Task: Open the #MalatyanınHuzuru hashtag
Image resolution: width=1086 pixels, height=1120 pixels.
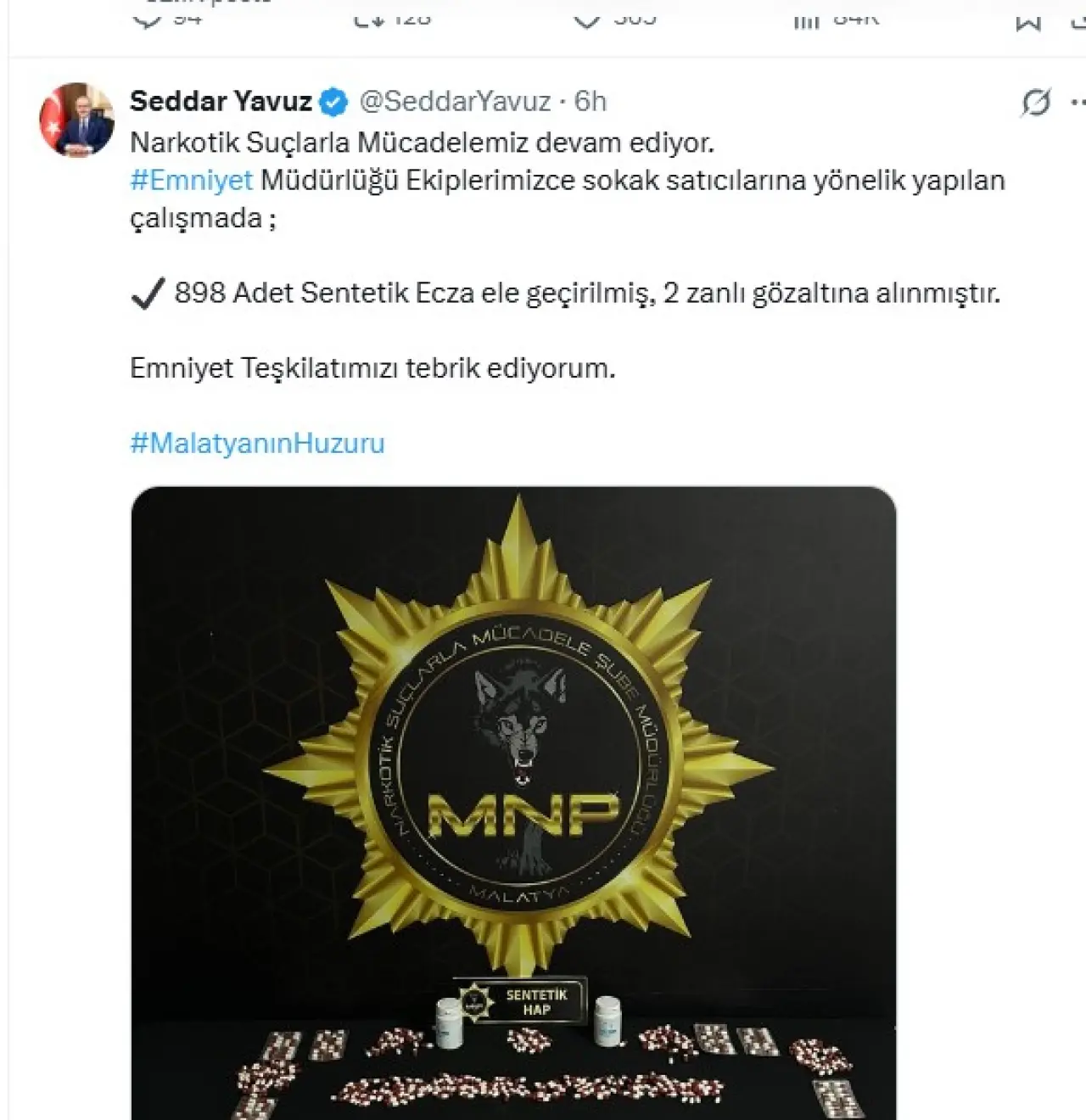Action: (257, 443)
